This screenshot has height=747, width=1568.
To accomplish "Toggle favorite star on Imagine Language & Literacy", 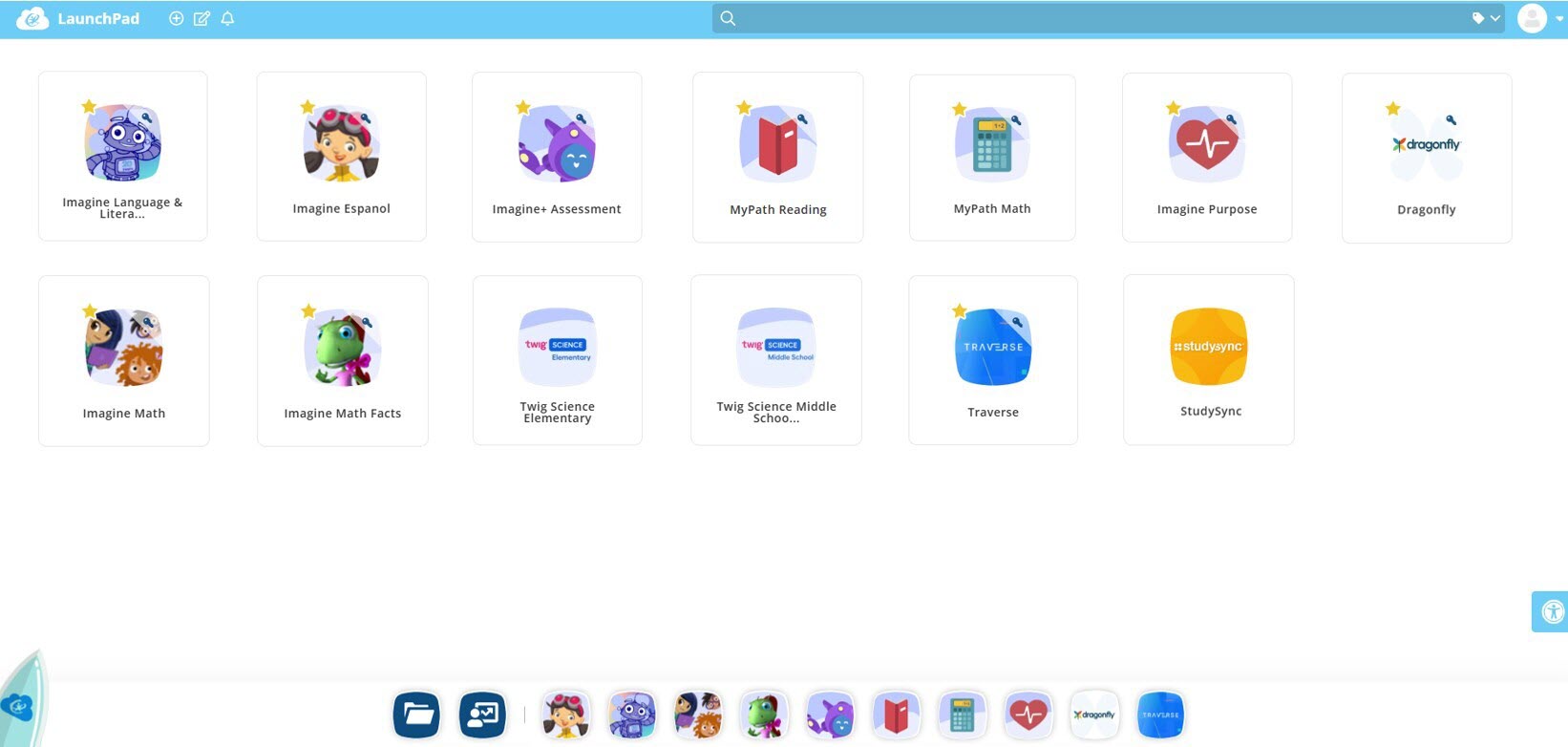I will tap(89, 106).
